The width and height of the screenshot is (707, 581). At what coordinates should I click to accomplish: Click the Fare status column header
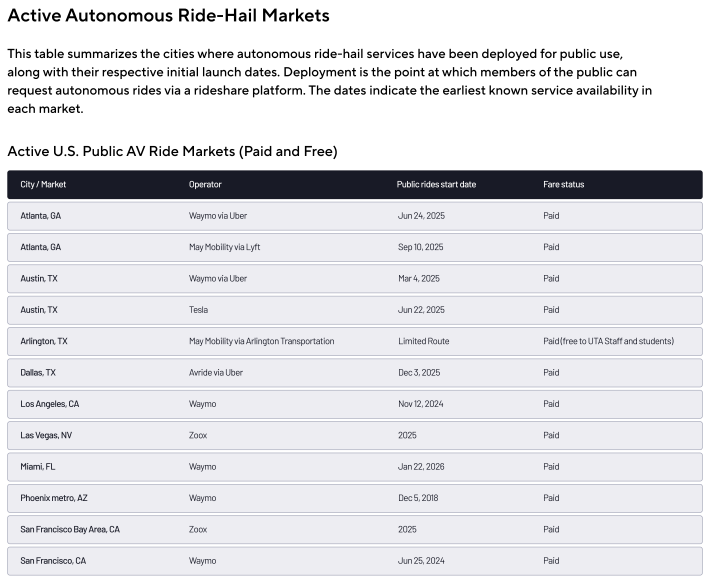coord(563,184)
